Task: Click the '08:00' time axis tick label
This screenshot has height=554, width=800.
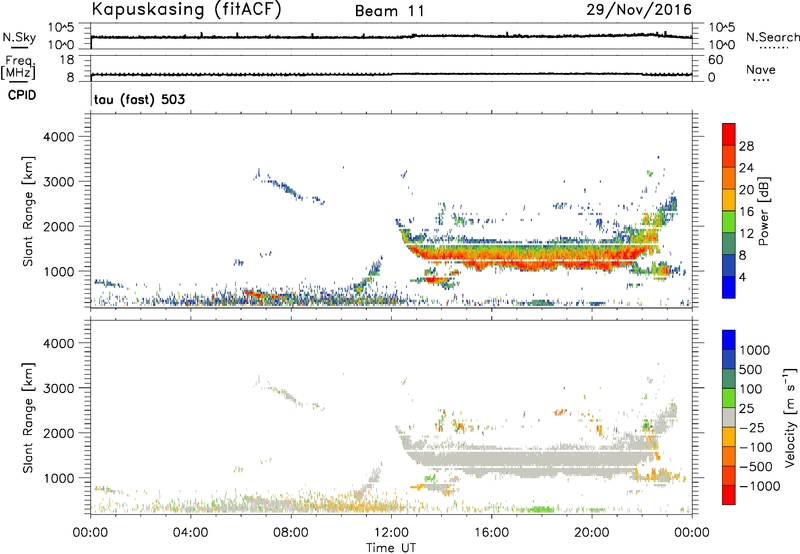Action: coord(291,533)
